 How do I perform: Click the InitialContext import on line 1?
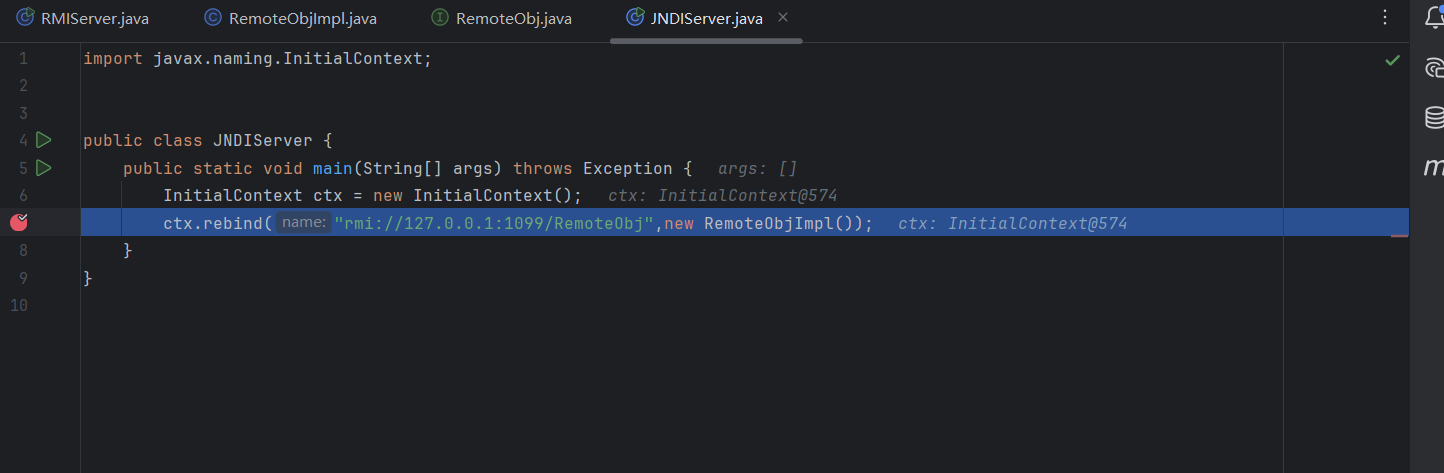tap(353, 59)
